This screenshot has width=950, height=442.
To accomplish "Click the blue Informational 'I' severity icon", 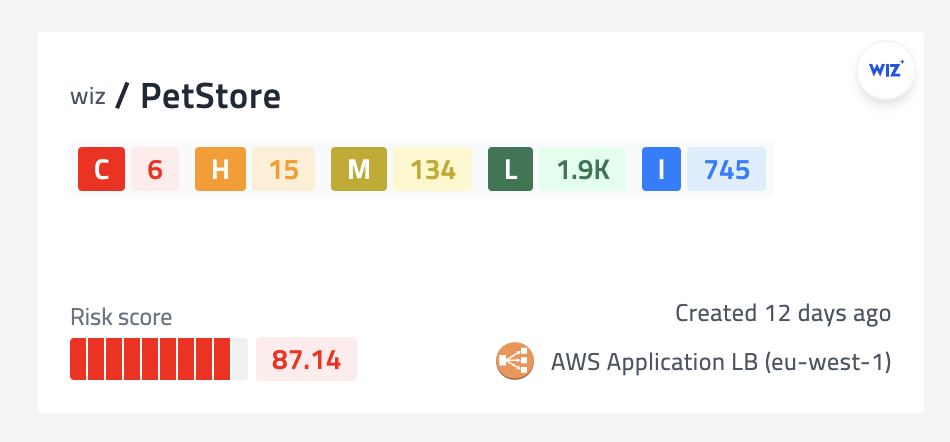I will click(661, 169).
